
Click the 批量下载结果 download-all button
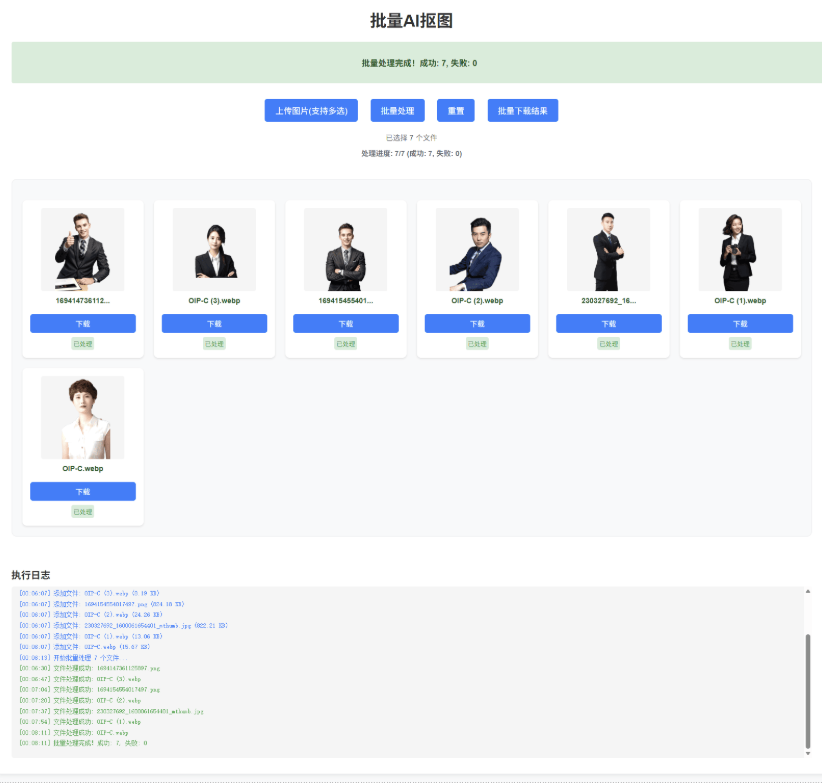click(521, 110)
